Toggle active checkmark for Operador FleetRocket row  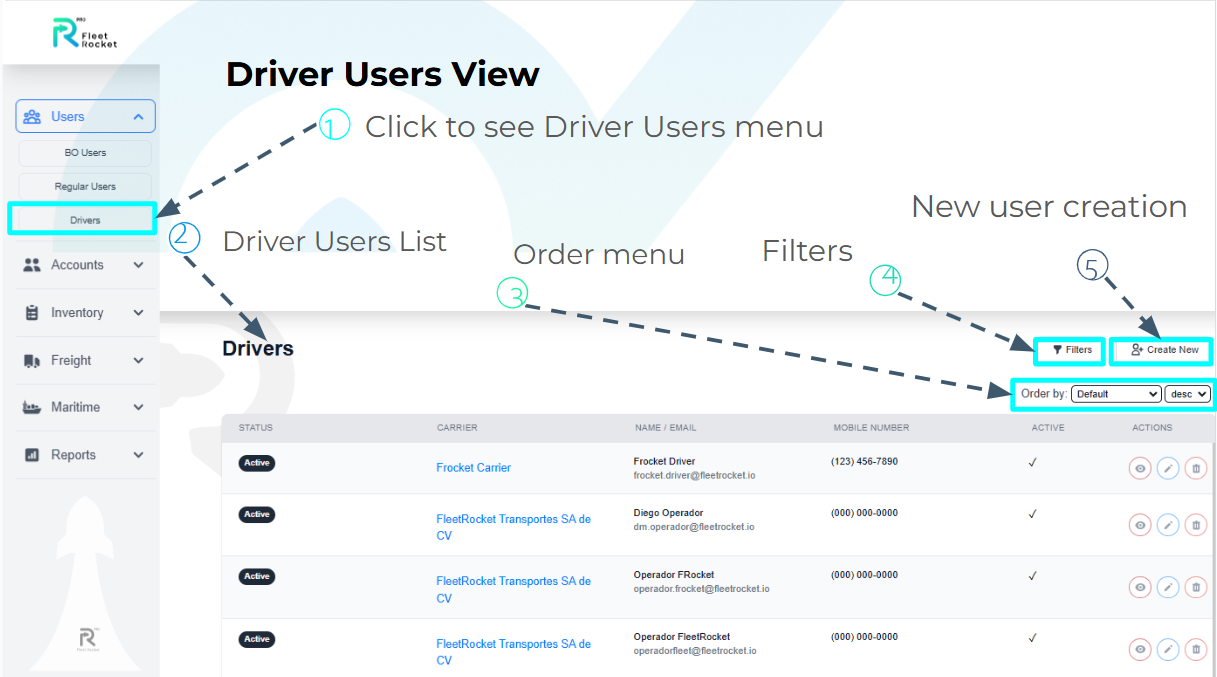point(1033,638)
